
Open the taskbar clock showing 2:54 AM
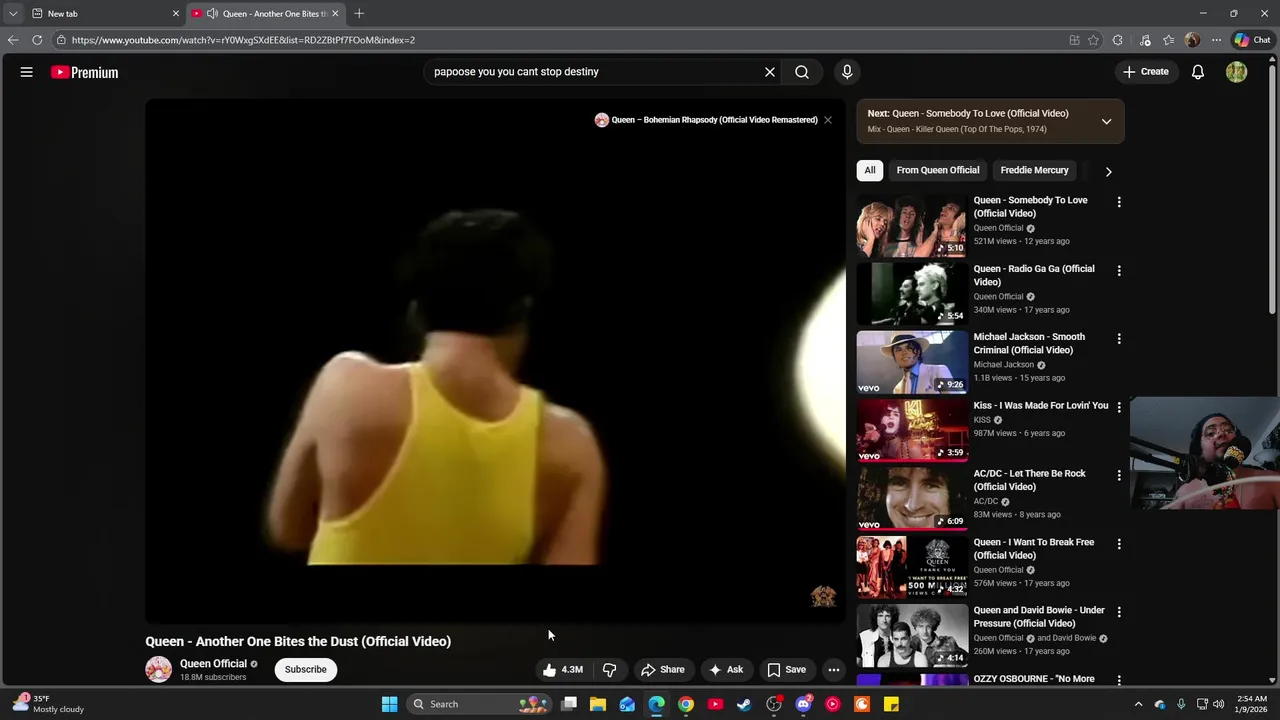pos(1251,704)
